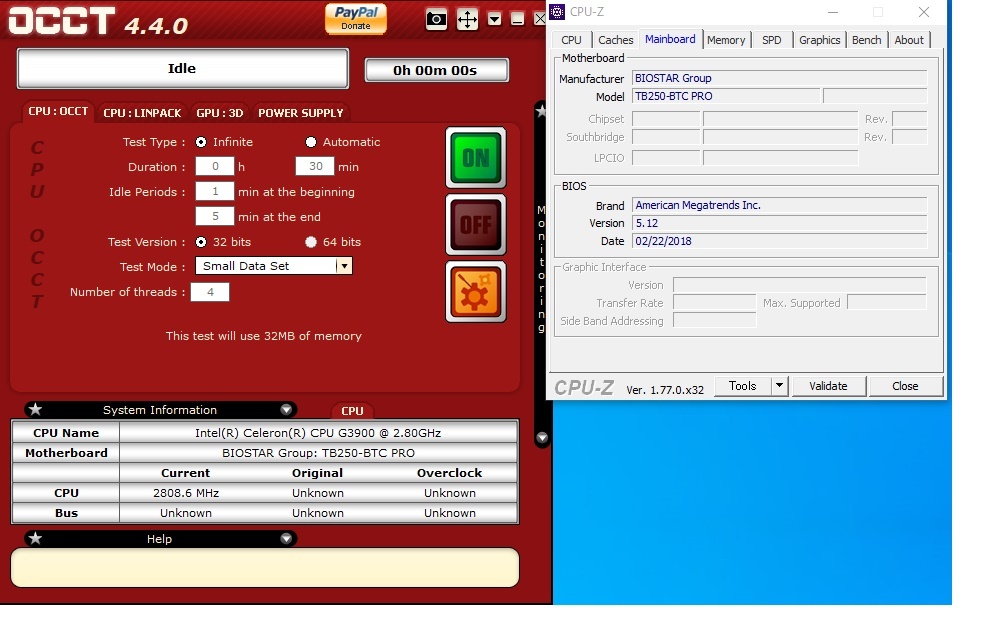This screenshot has height=630, width=1008.
Task: Click the down arrow under the Monitoring sidebar
Action: tap(542, 437)
